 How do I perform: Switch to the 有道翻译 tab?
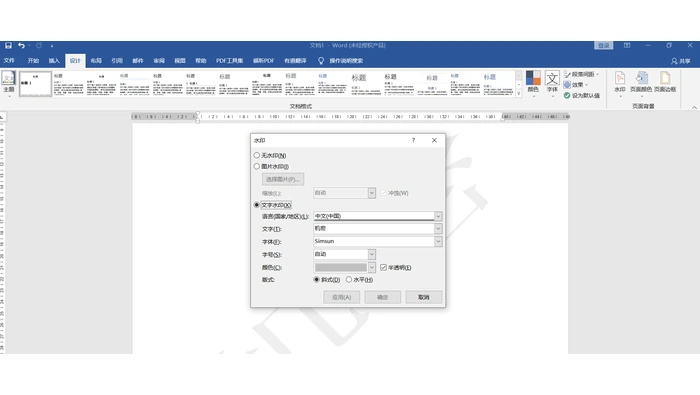296,61
